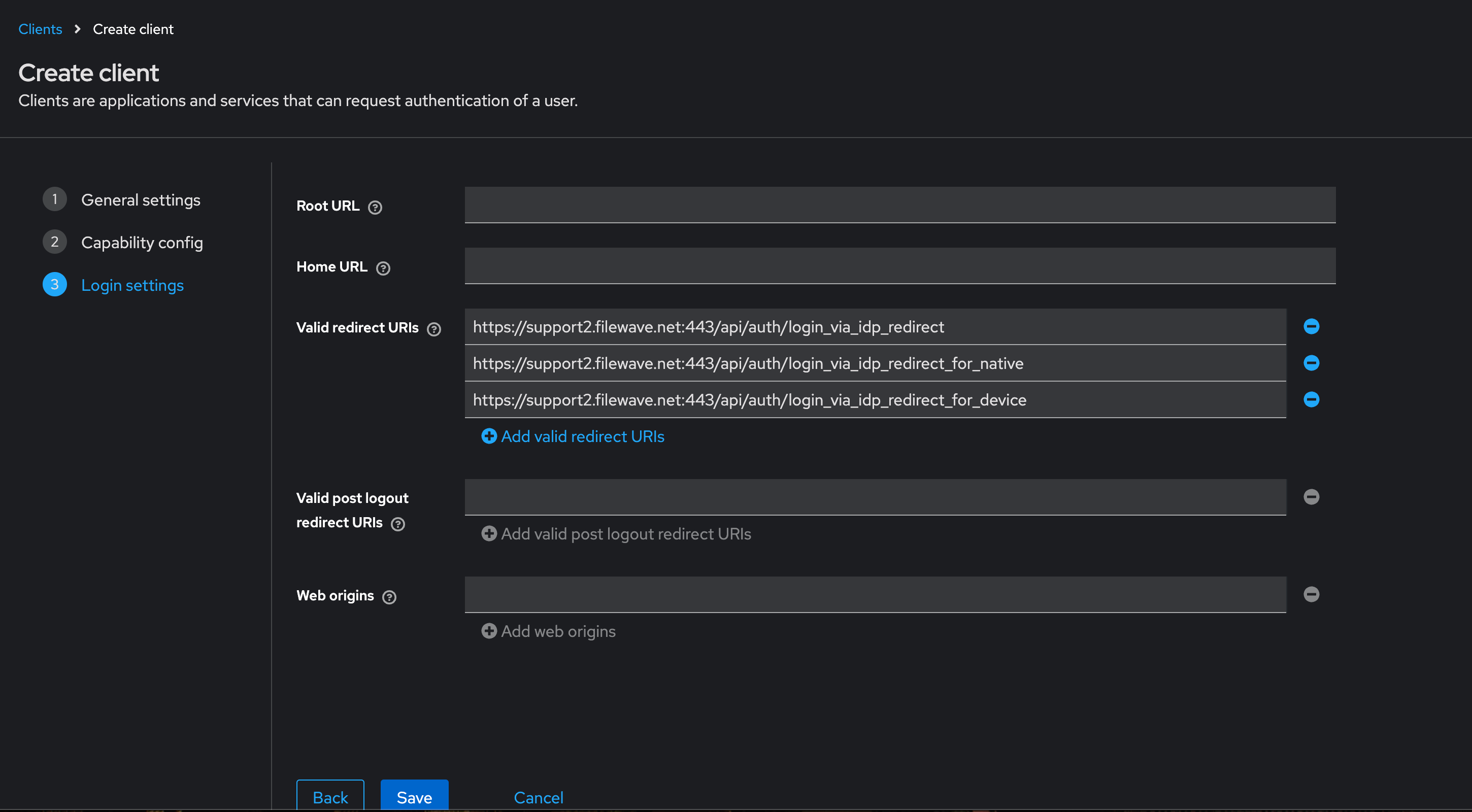Image resolution: width=1472 pixels, height=812 pixels.
Task: Remove the login_via_idp_redirect URI row
Action: (1312, 326)
